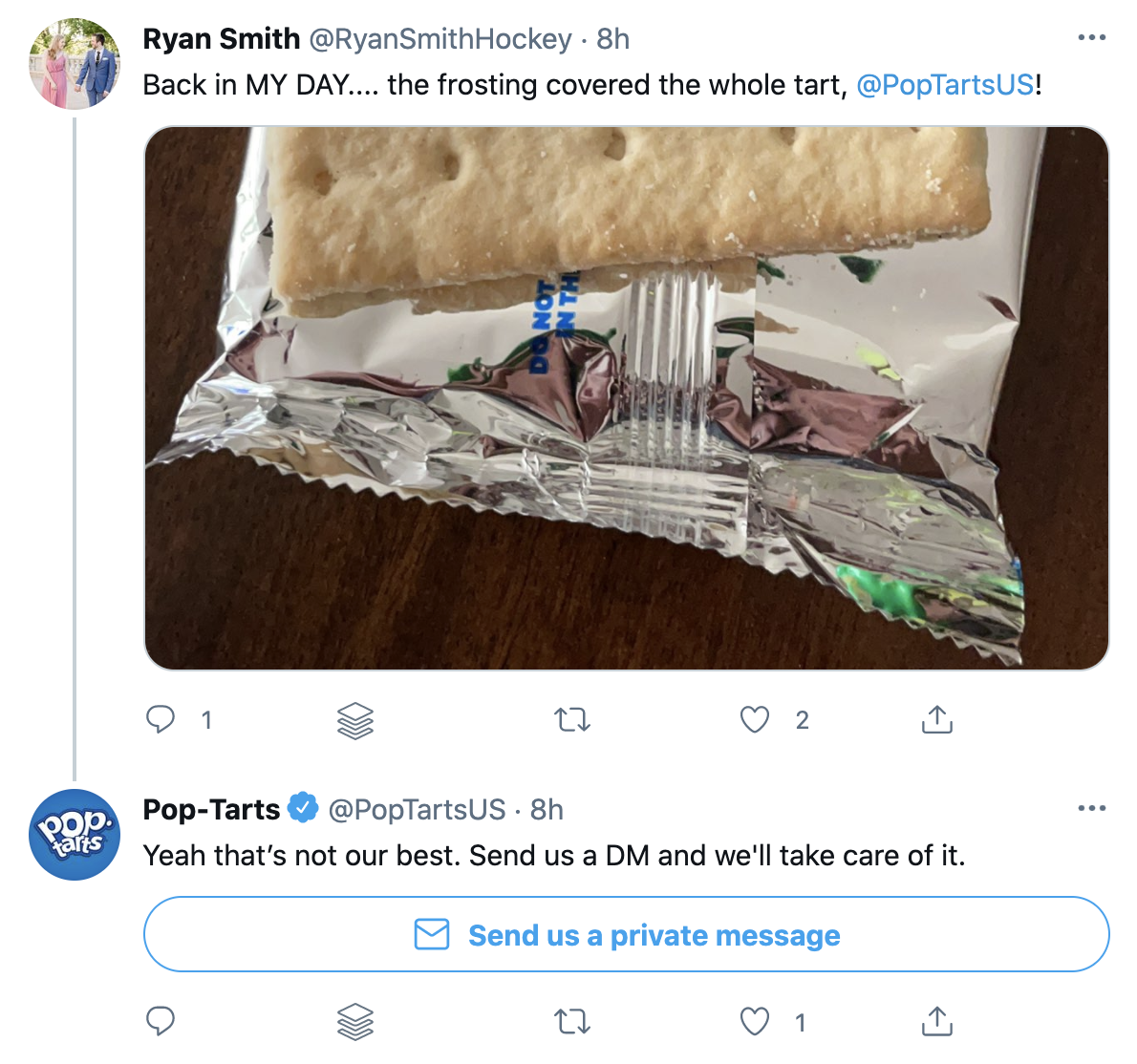Image resolution: width=1137 pixels, height=1064 pixels.
Task: Open the envelope icon in the message button
Action: click(x=432, y=935)
